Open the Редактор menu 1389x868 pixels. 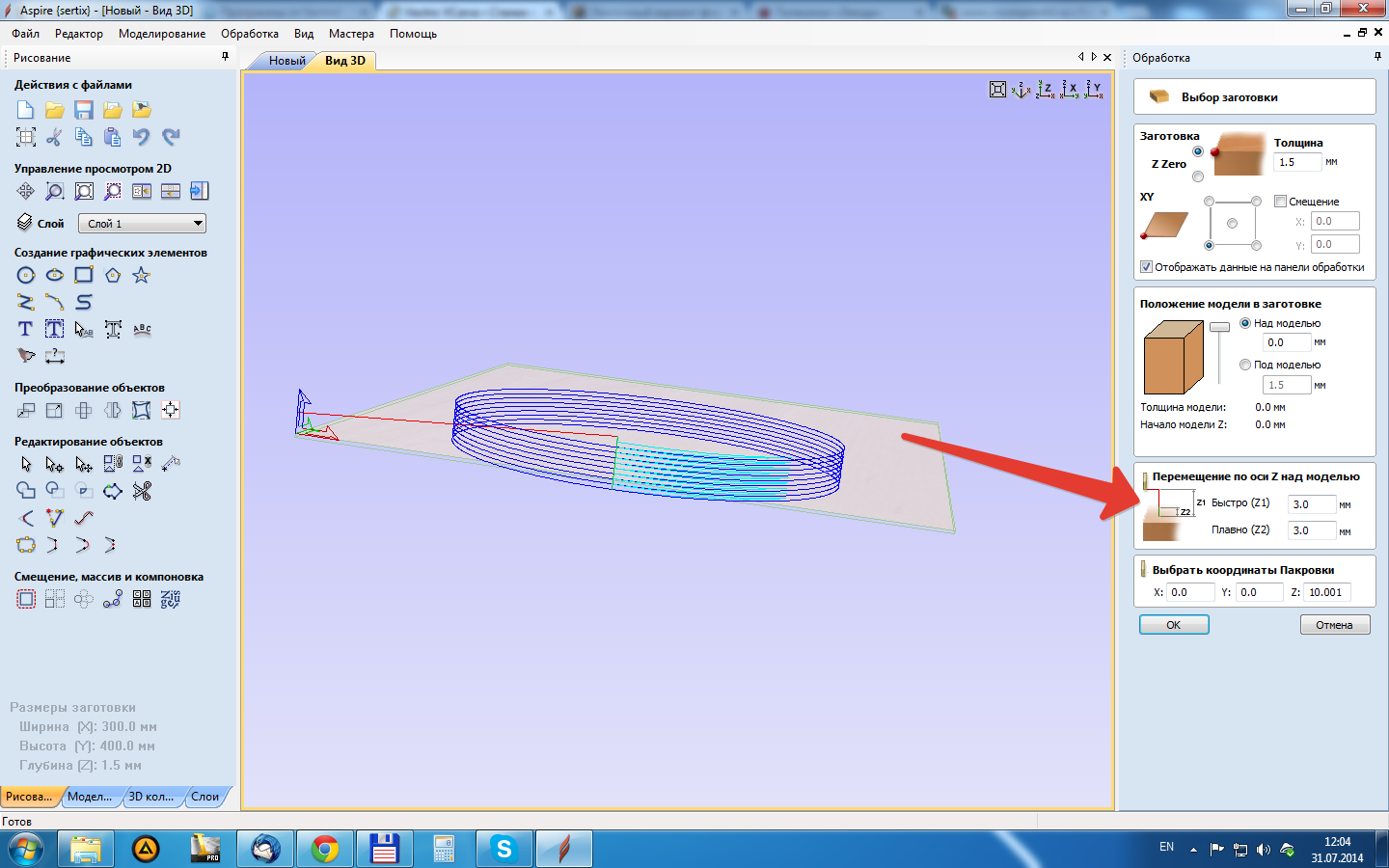[79, 34]
